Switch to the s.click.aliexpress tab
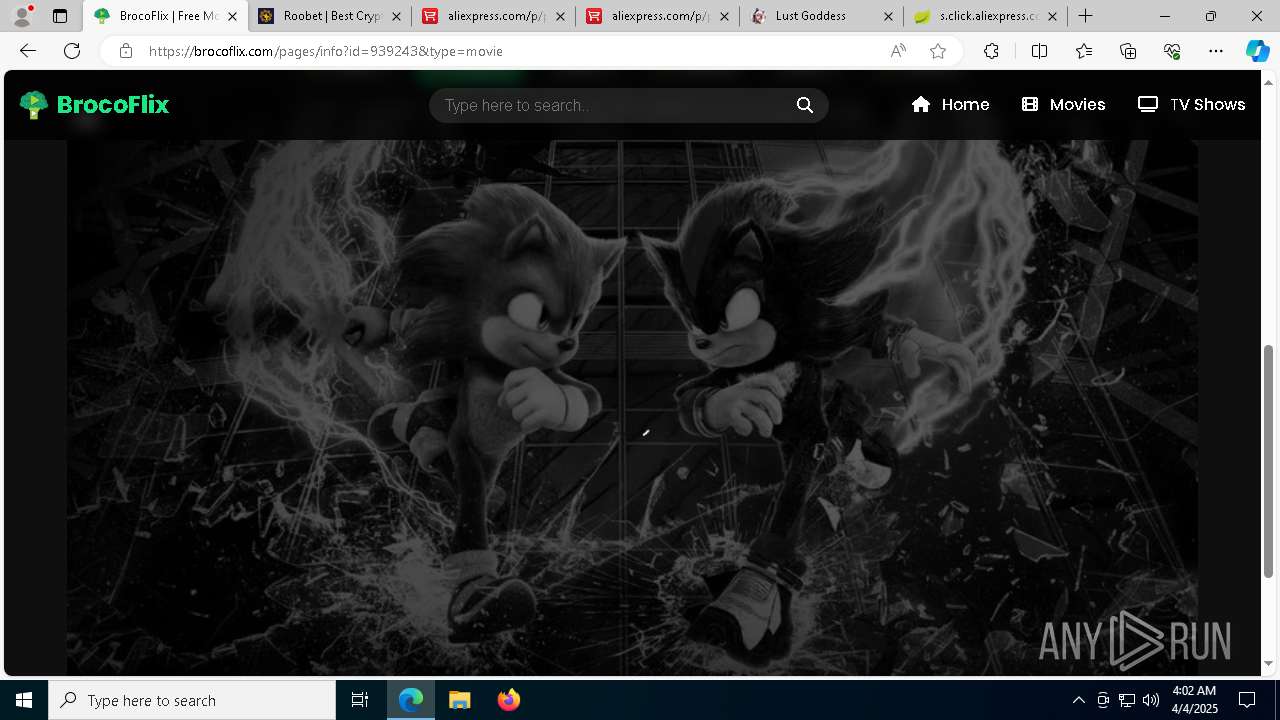 tap(986, 16)
